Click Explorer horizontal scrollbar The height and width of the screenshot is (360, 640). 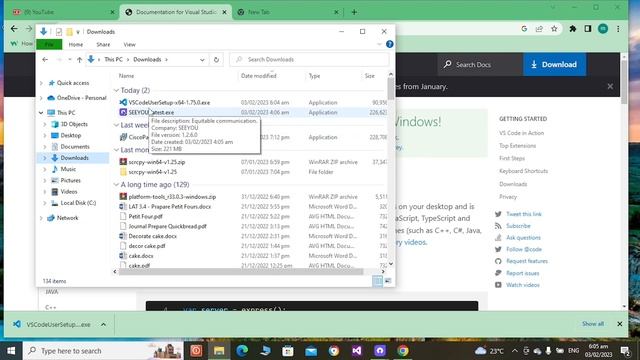pos(241,271)
